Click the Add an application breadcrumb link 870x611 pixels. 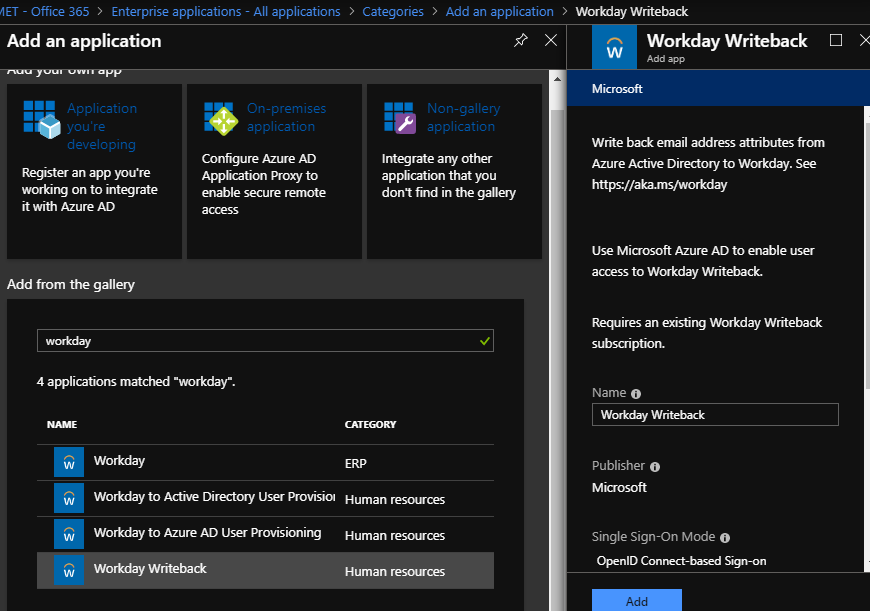(499, 12)
